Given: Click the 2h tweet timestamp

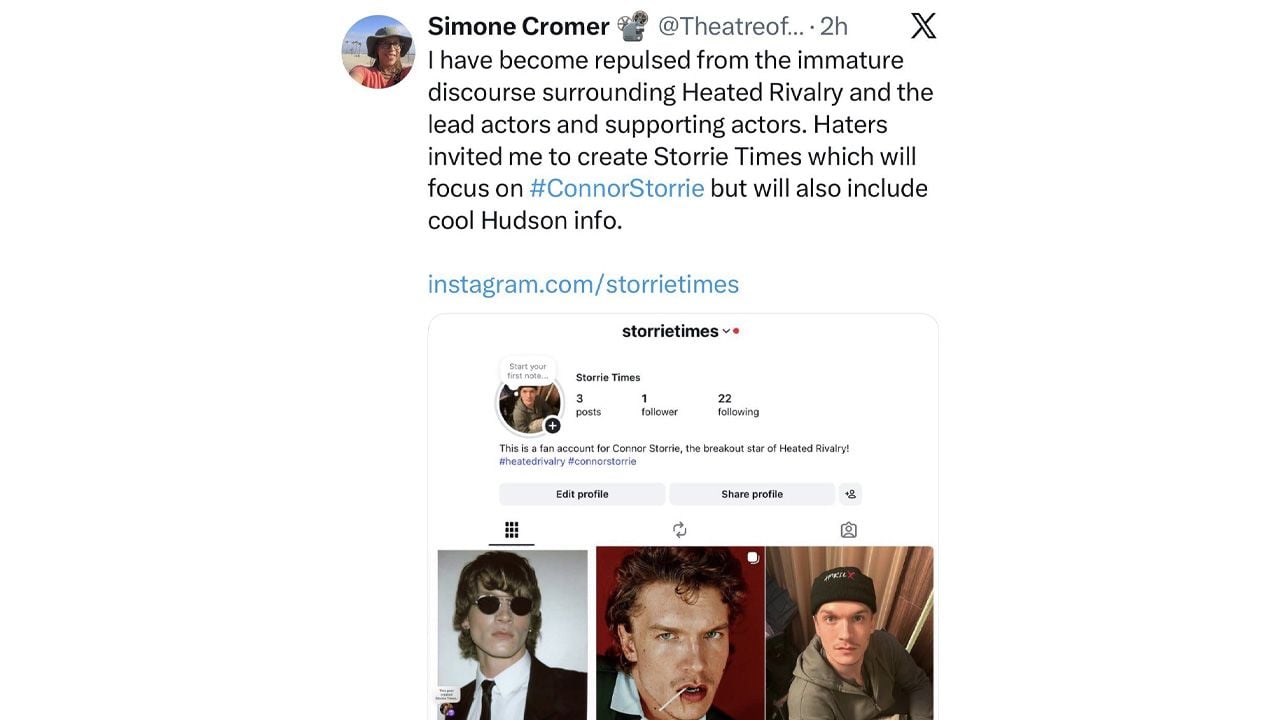Looking at the screenshot, I should (833, 26).
